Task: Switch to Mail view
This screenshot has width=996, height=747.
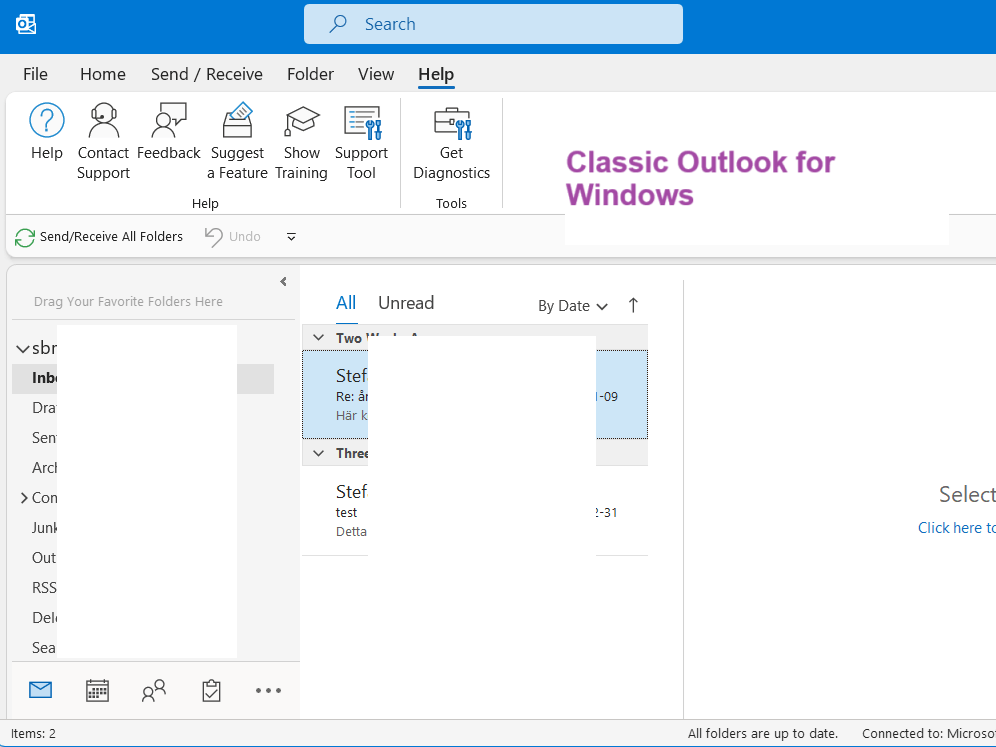Action: point(41,690)
